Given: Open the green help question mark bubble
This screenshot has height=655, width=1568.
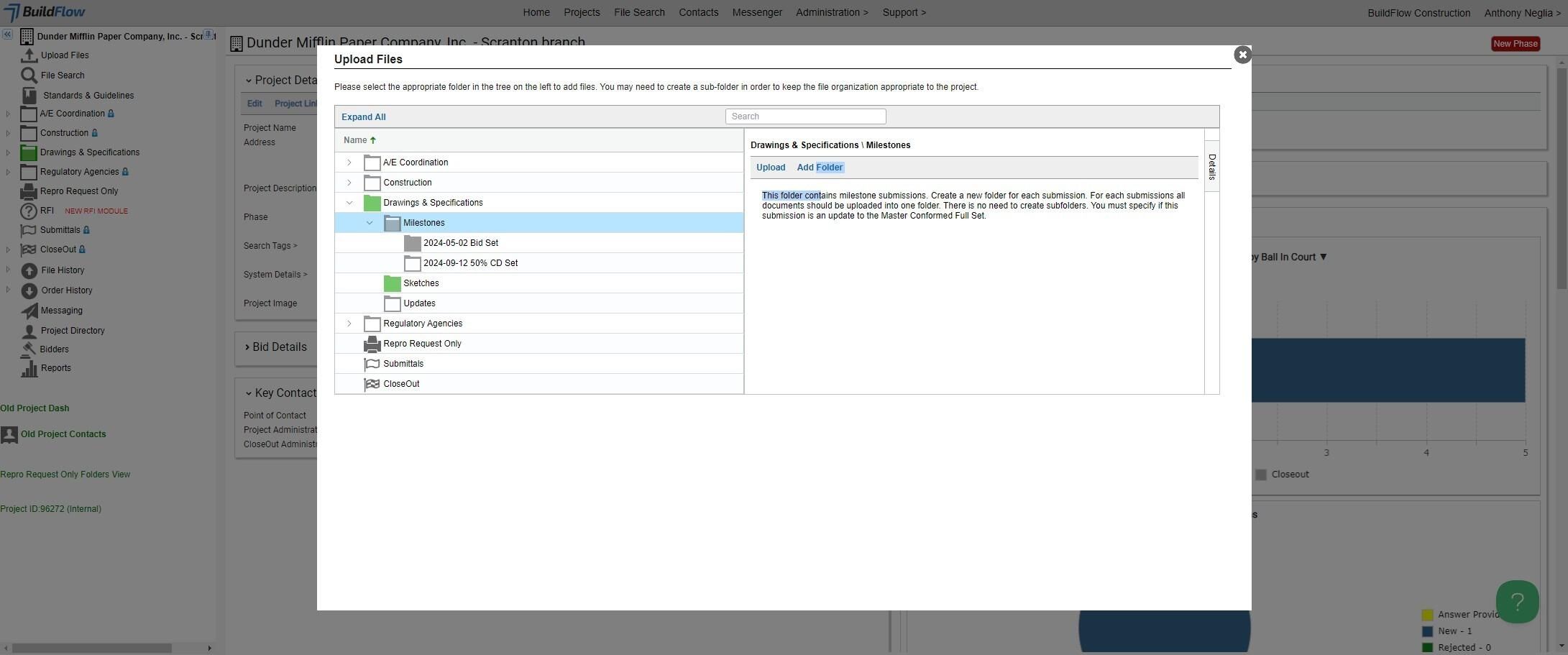Looking at the screenshot, I should tap(1517, 602).
